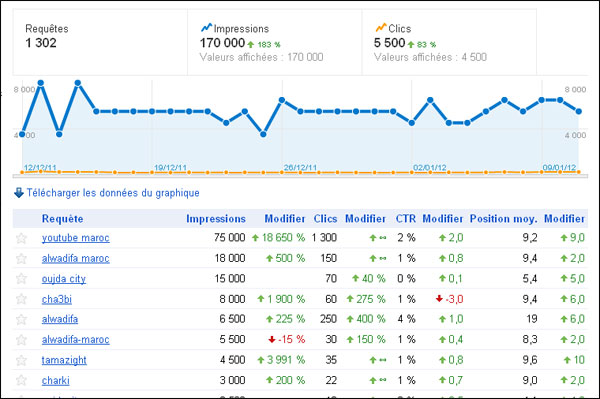Sort by Position moy. column

point(504,219)
